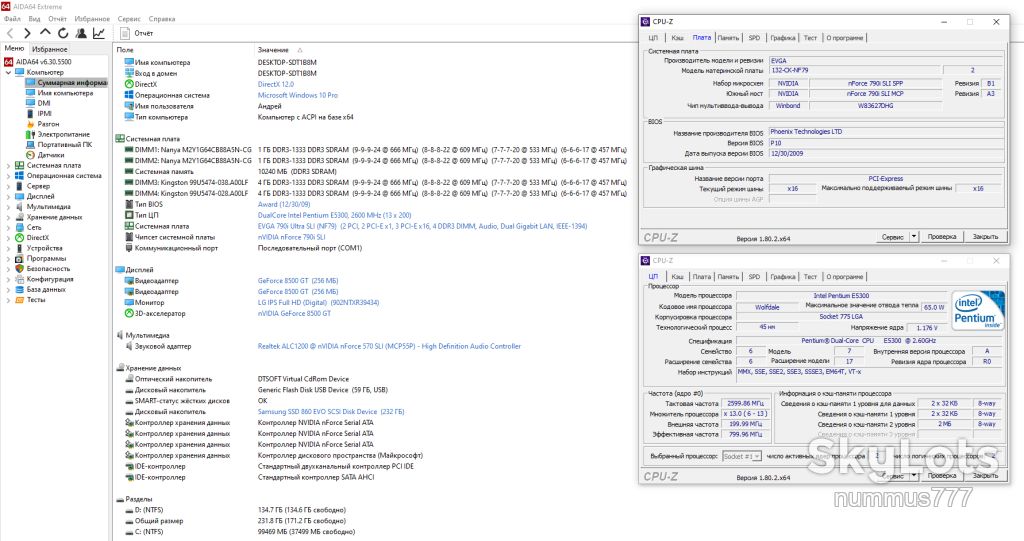
Task: Expand the Сервер tree node
Action: (x=8, y=186)
